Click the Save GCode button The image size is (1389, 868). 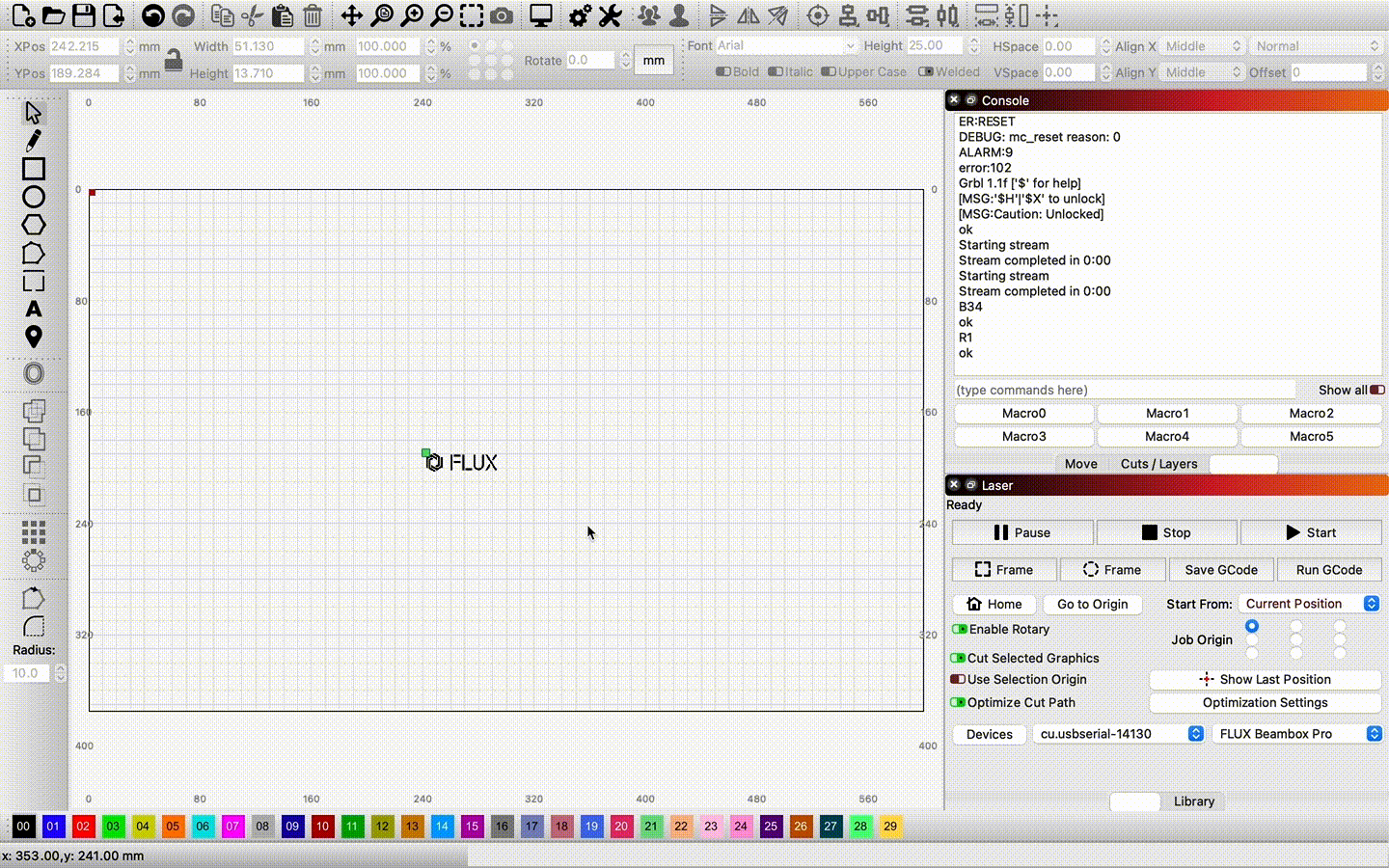[1220, 570]
